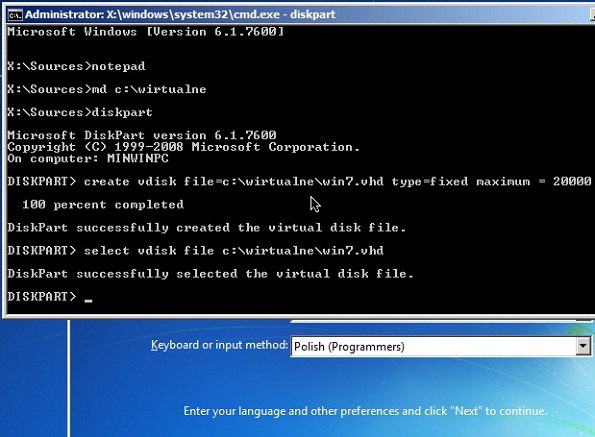Expand the keyboard input method dropdown arrow

(x=583, y=346)
